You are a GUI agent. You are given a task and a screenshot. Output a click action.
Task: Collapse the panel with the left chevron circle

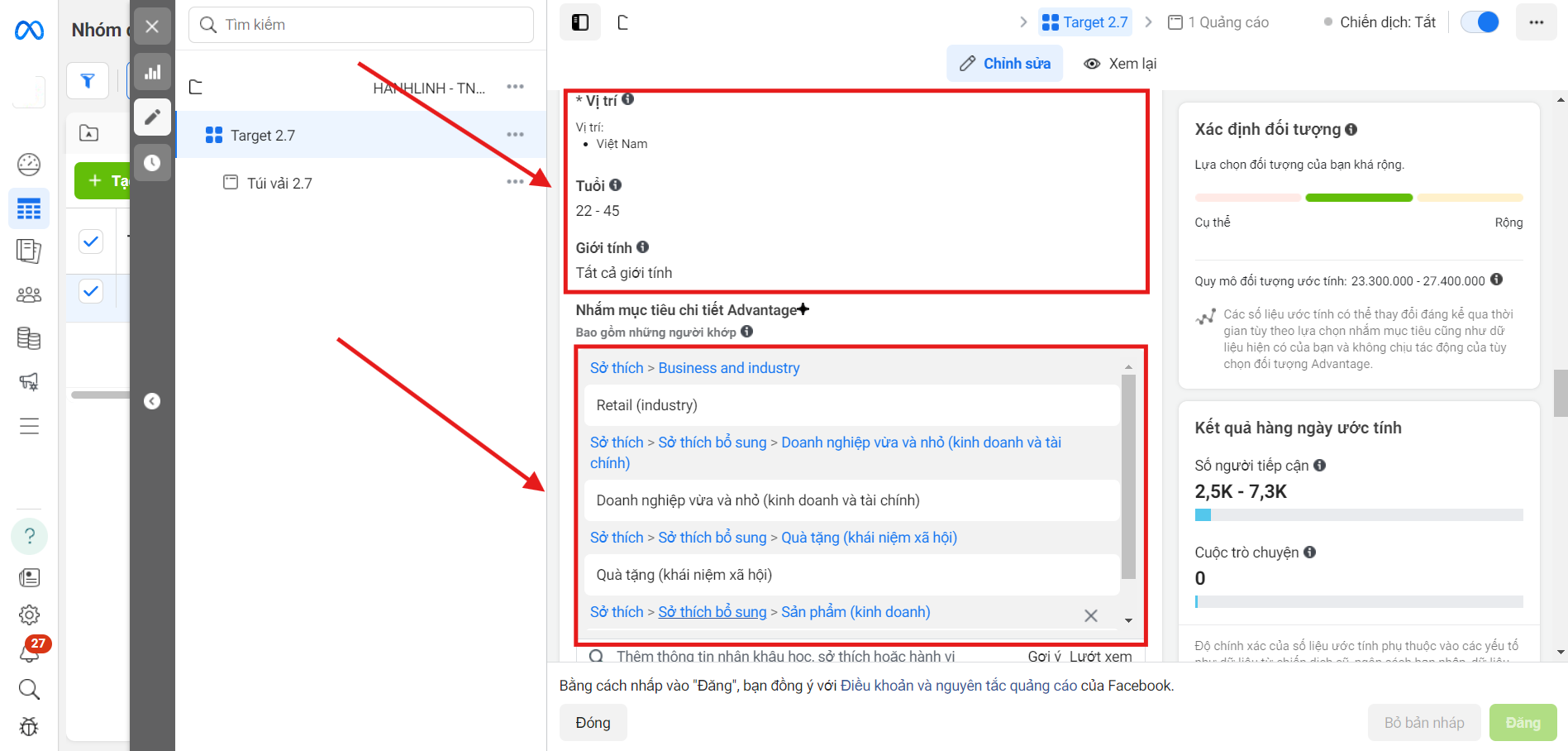tap(152, 401)
